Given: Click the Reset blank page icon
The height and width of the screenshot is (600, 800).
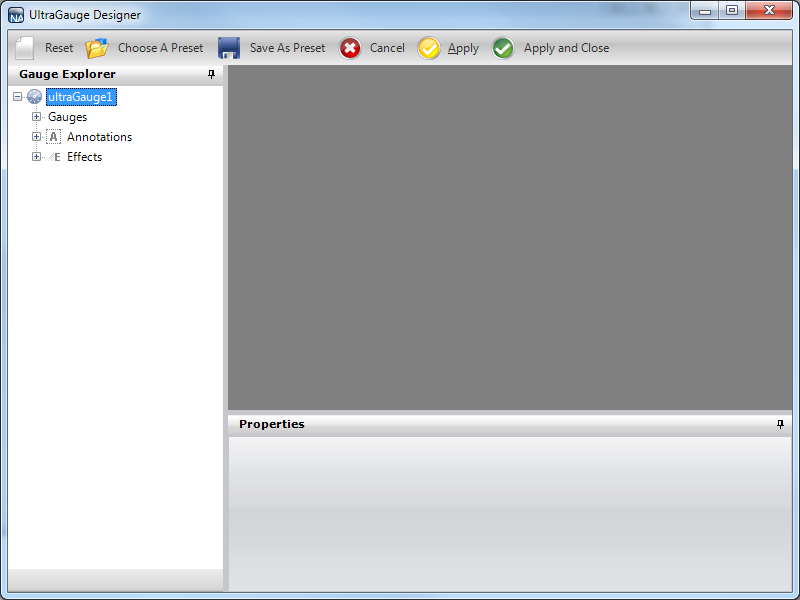Looking at the screenshot, I should pyautogui.click(x=25, y=48).
